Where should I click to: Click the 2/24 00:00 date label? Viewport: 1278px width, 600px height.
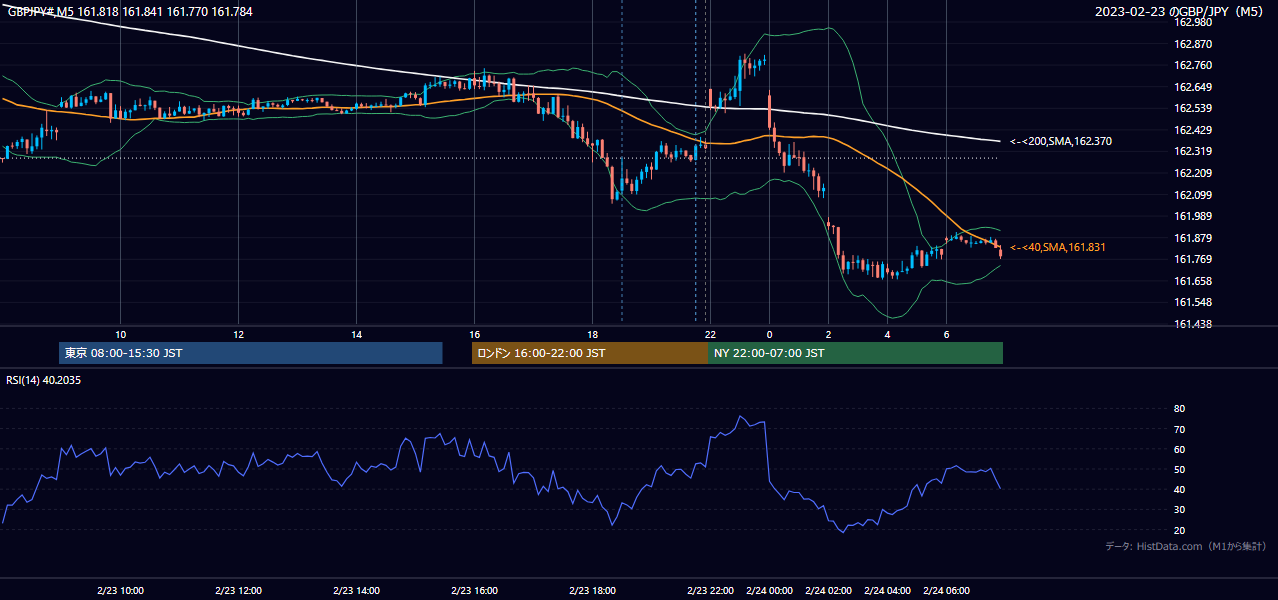click(x=769, y=591)
